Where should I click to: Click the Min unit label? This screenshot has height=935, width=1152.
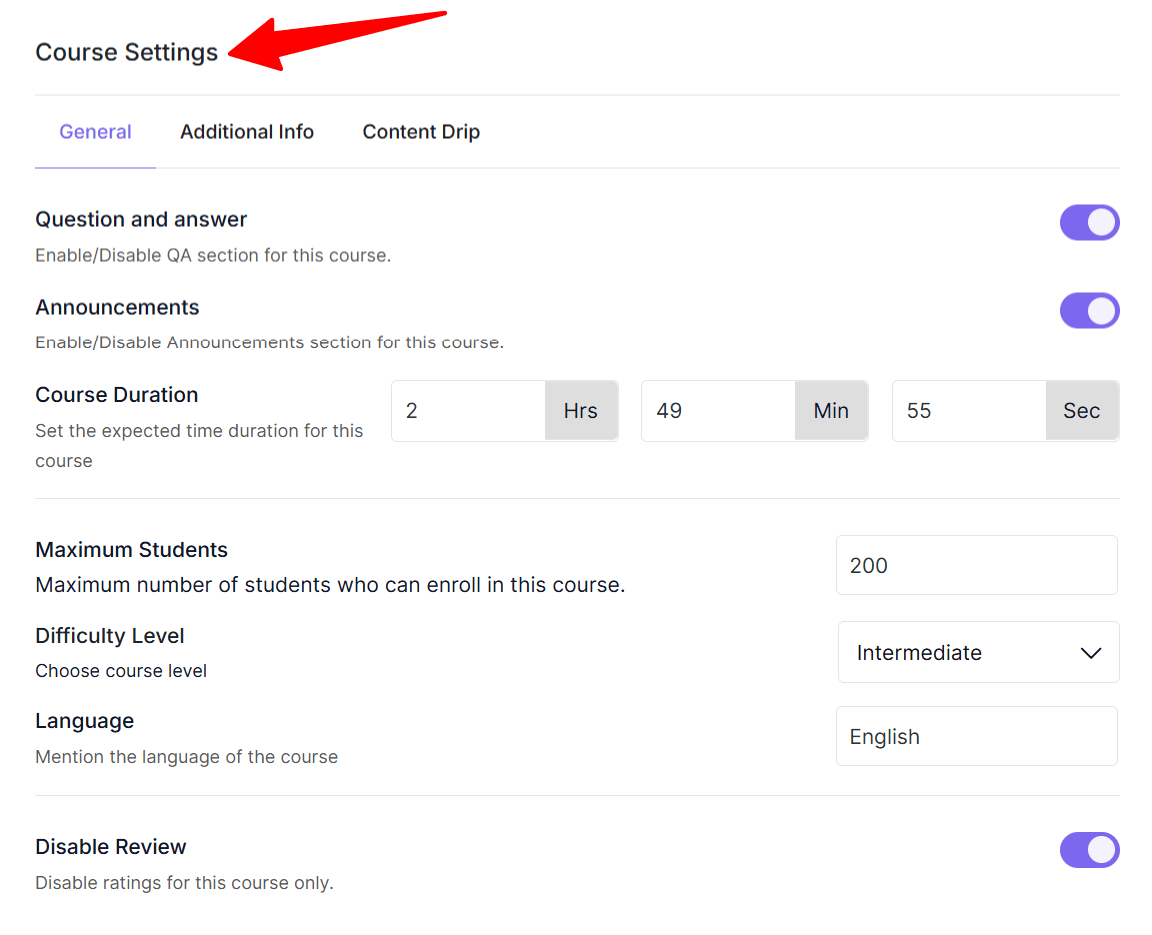831,410
